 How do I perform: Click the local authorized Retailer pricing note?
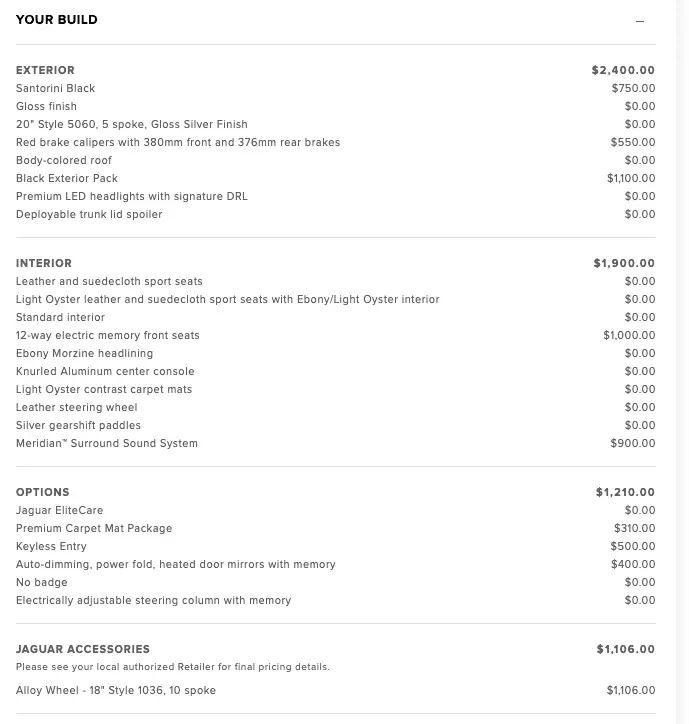point(173,667)
